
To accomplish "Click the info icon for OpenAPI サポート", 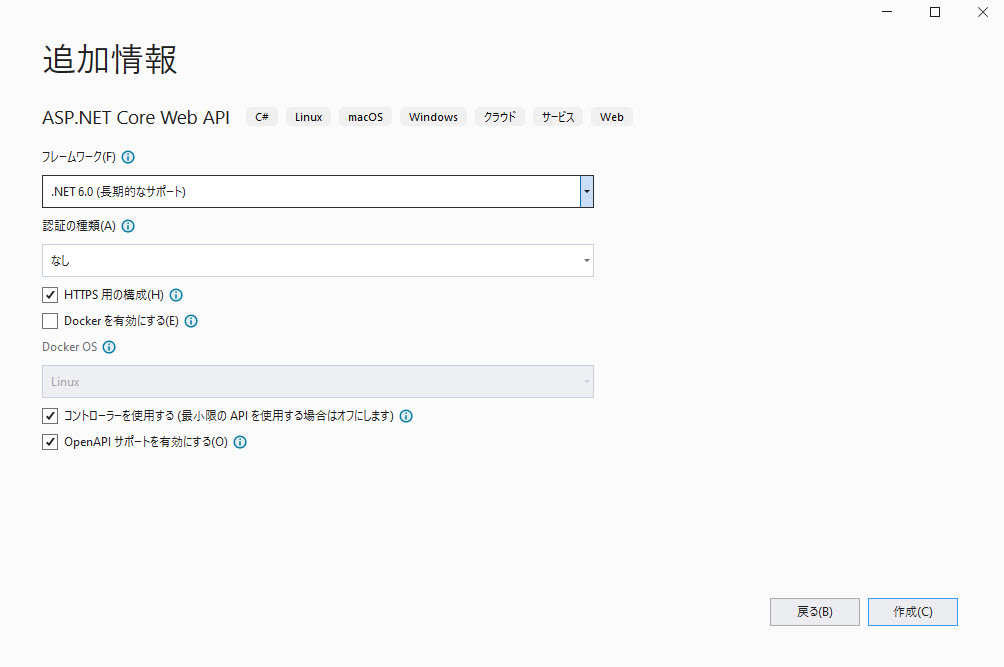I will click(240, 442).
